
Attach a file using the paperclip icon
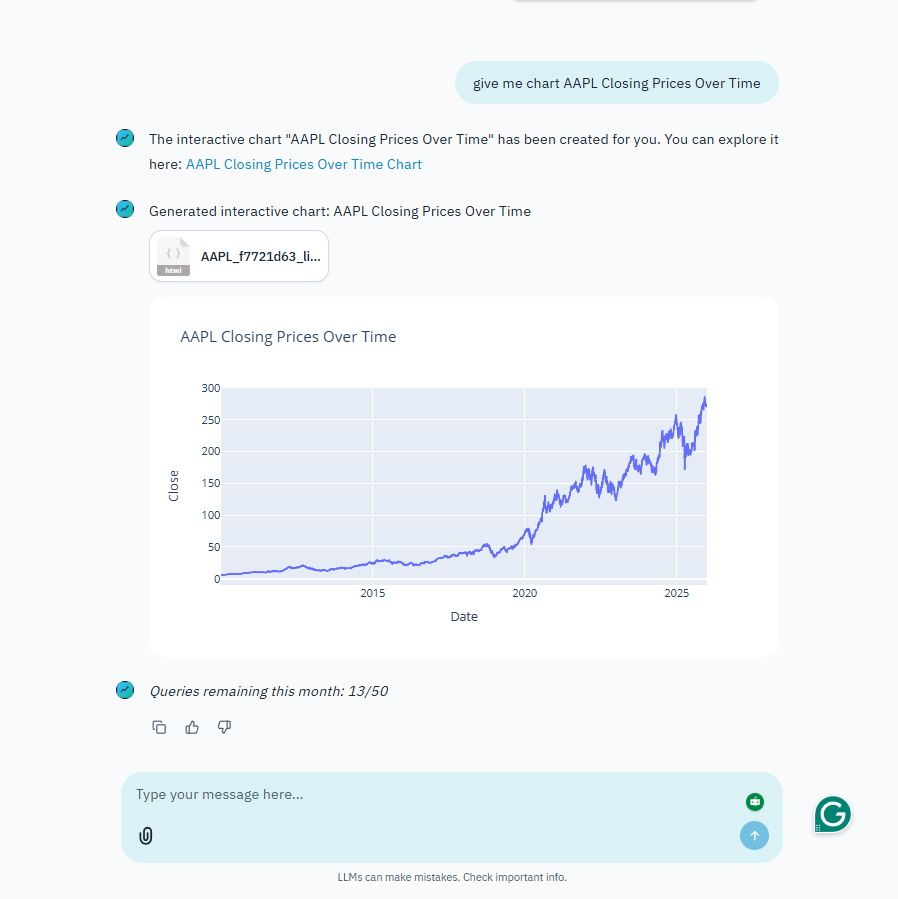146,835
